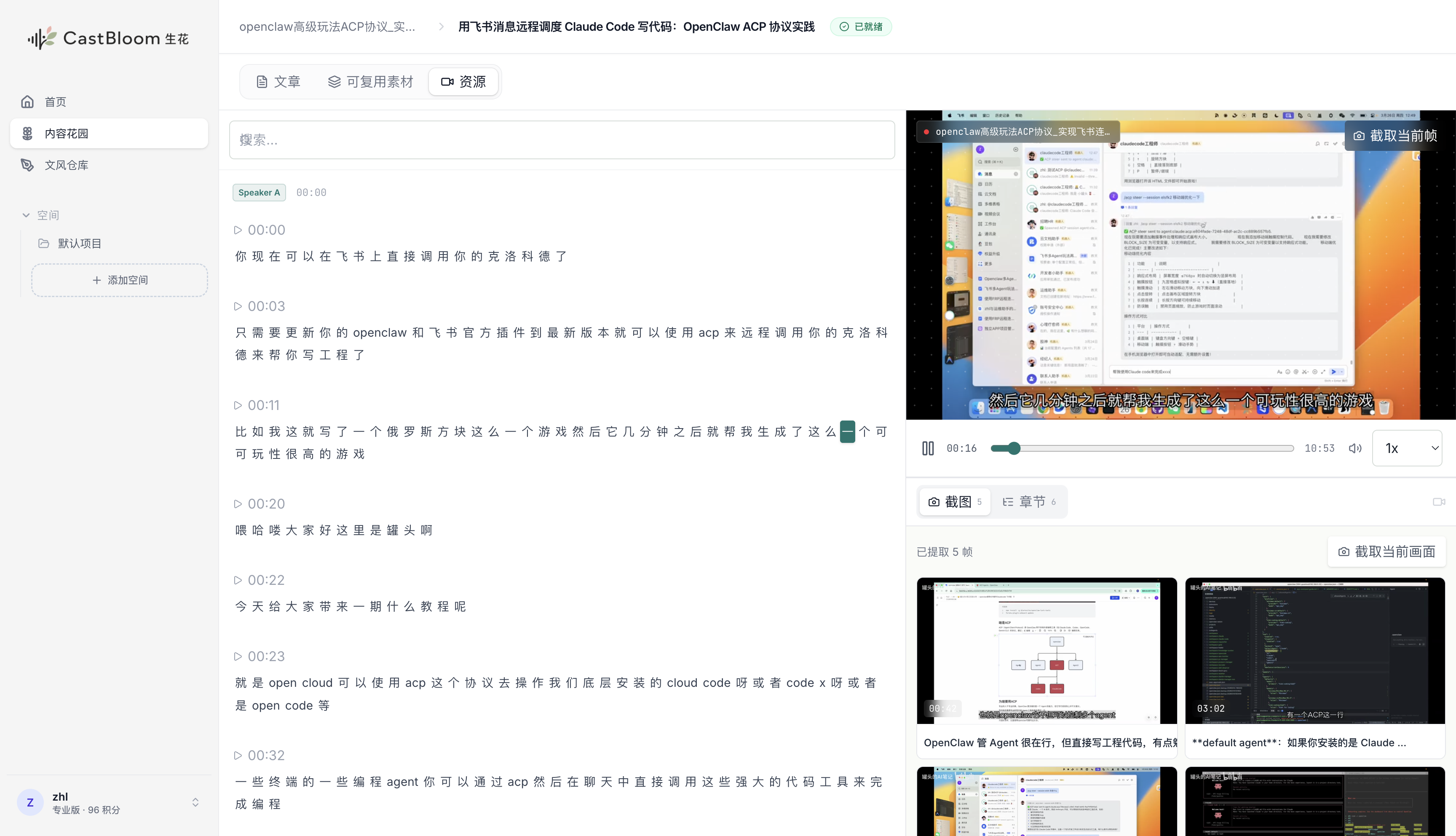The height and width of the screenshot is (836, 1456).
Task: Focus the 搜索 transcript search field
Action: pos(562,139)
